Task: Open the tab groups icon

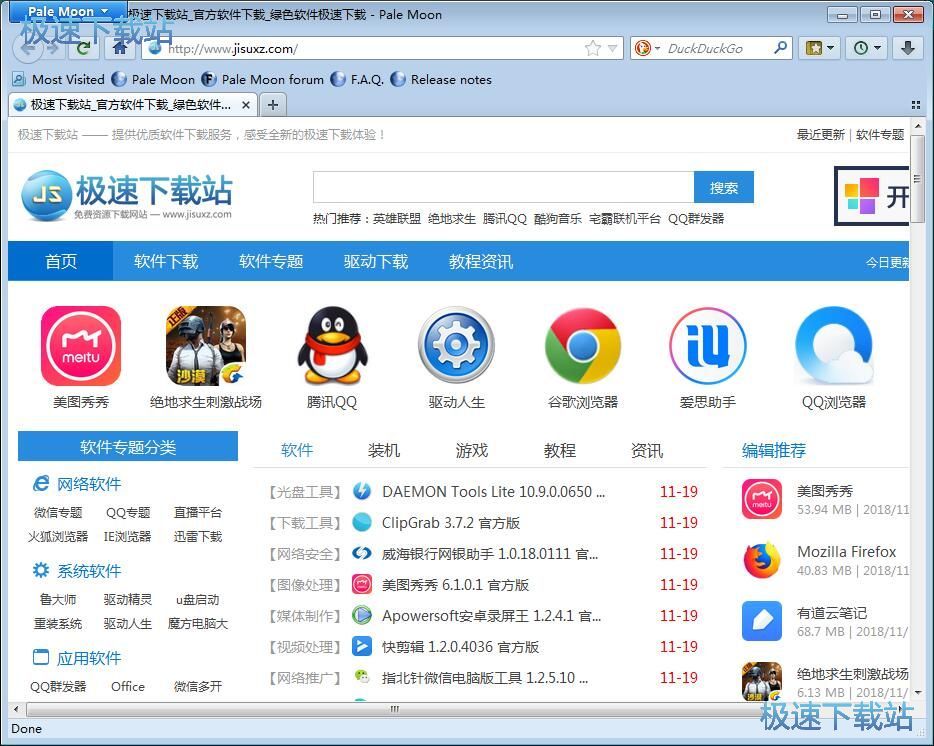Action: 916,105
